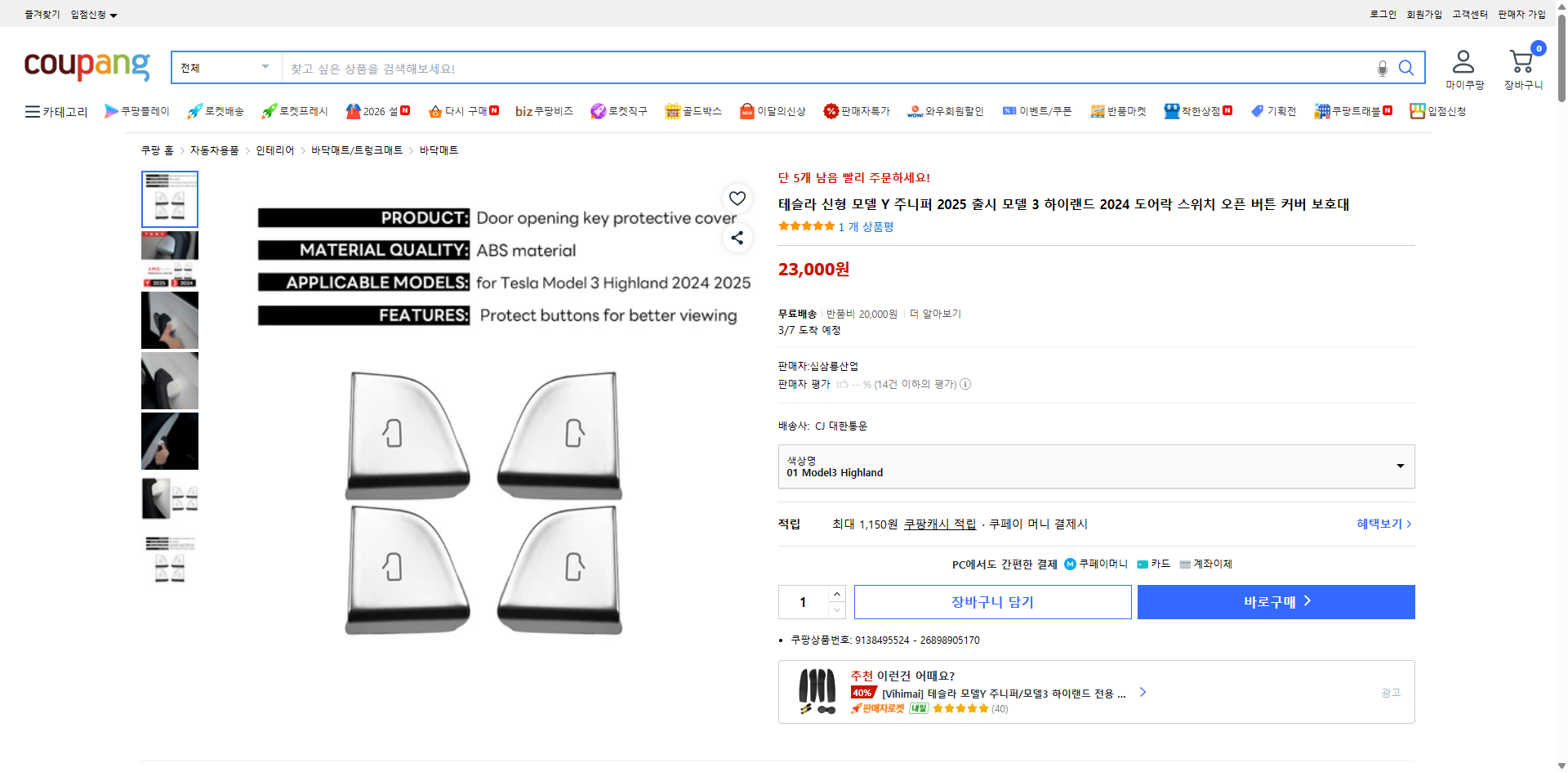Open the 전체 search category dropdown
This screenshot has height=772, width=1568.
point(225,67)
